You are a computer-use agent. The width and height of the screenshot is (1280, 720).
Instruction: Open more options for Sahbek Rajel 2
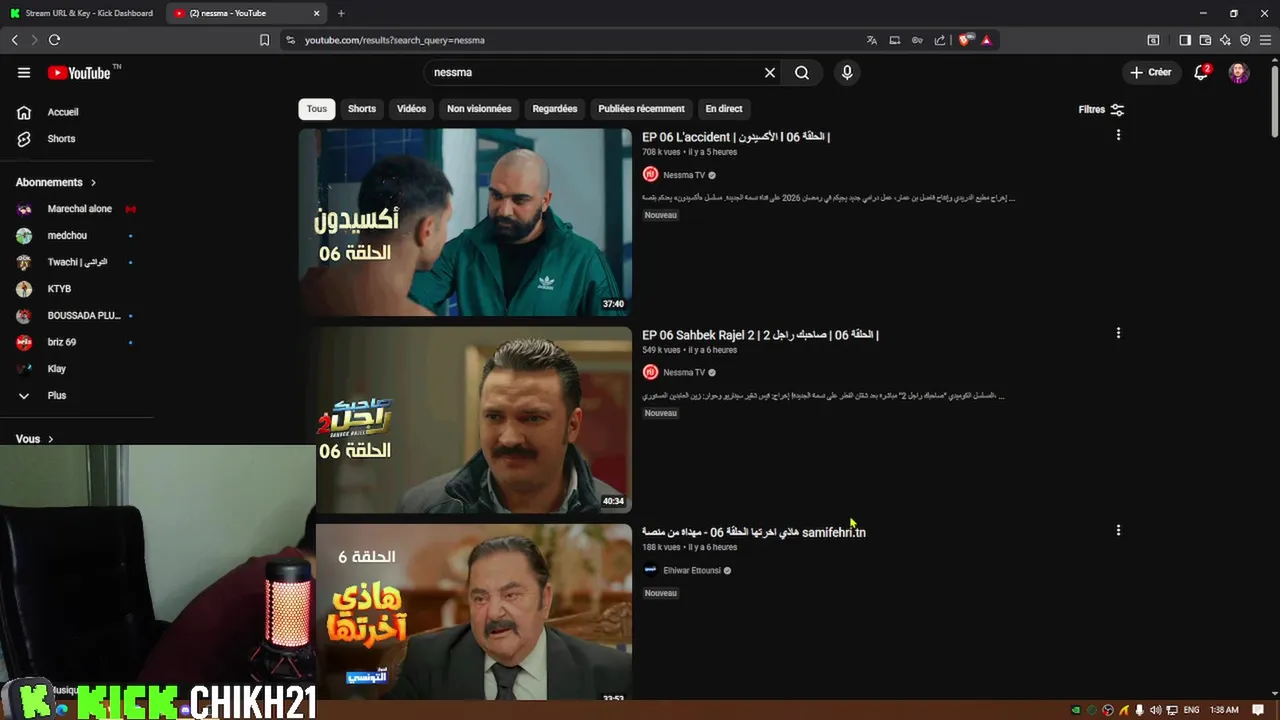(x=1118, y=333)
